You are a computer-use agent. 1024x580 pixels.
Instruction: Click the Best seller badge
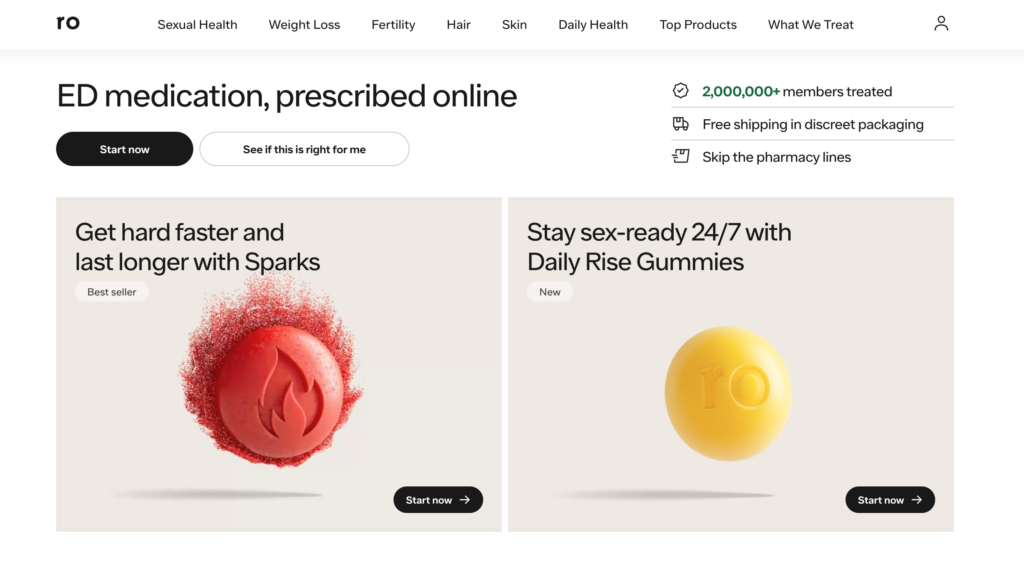pos(112,292)
